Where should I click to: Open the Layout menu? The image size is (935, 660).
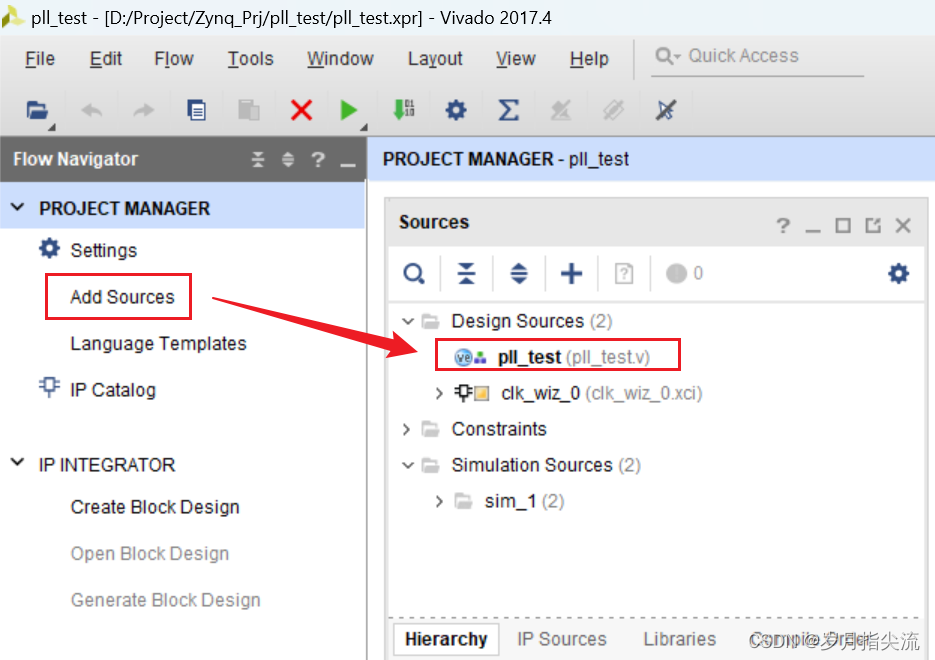(x=435, y=59)
